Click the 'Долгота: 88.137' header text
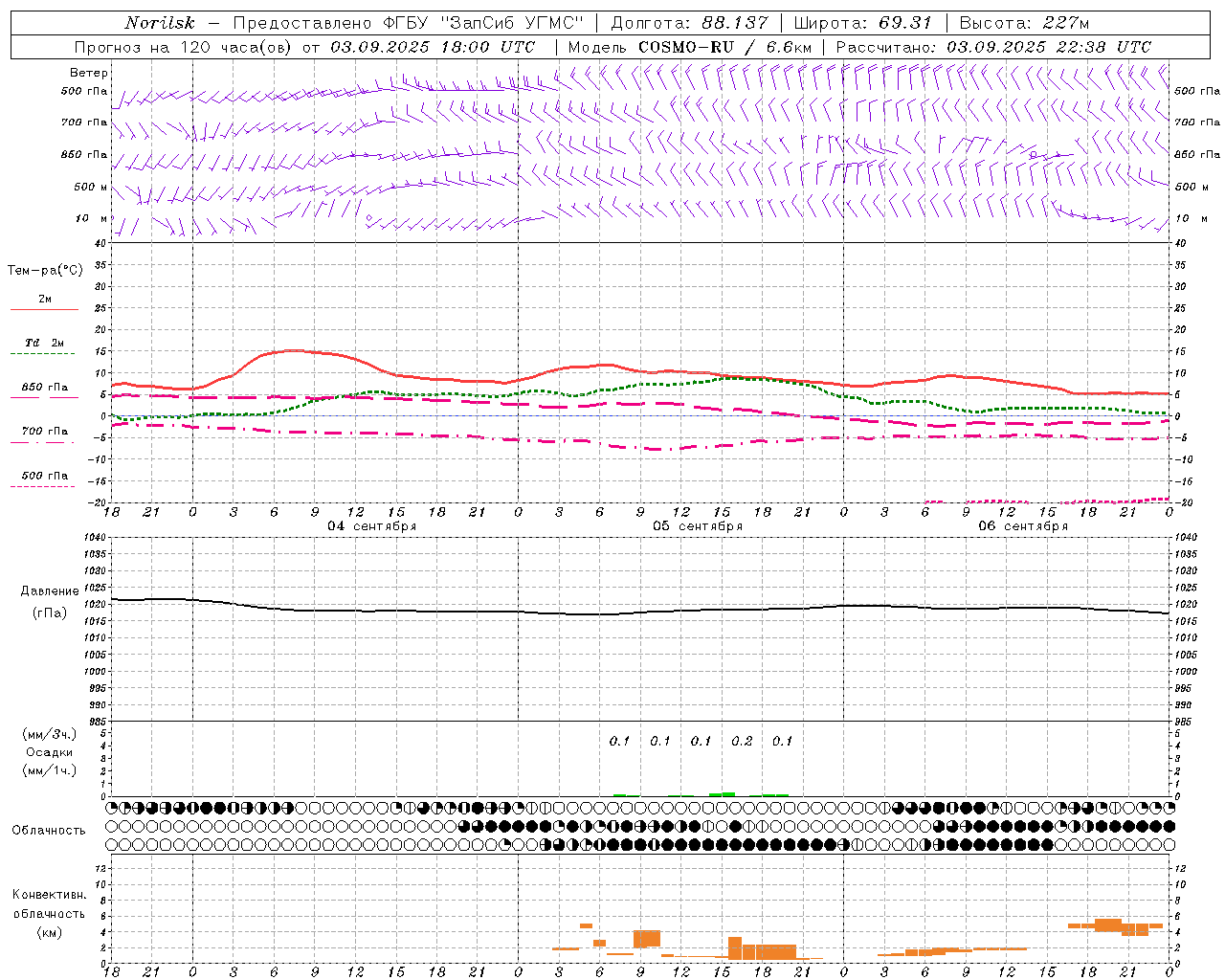This screenshot has height=980, width=1225. [x=689, y=23]
